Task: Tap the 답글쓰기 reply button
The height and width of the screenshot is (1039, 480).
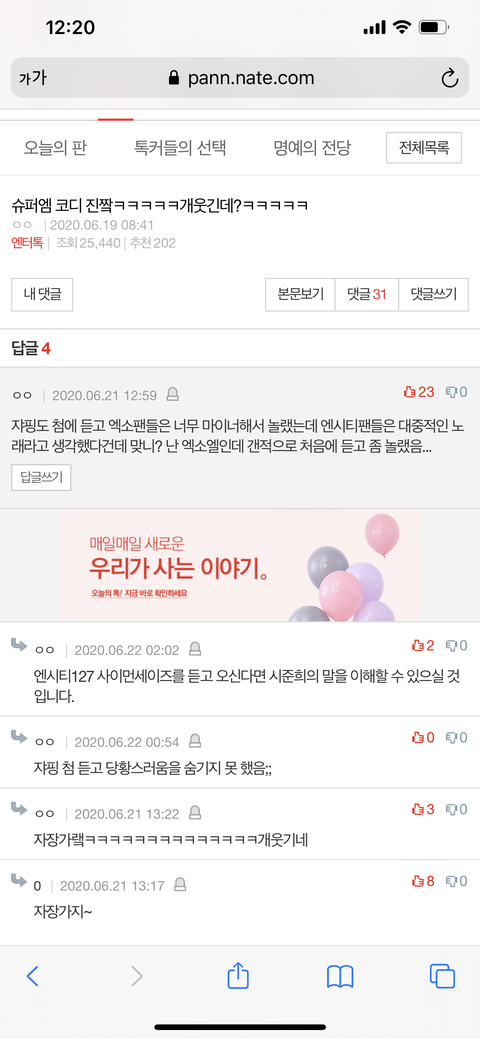Action: coord(41,478)
